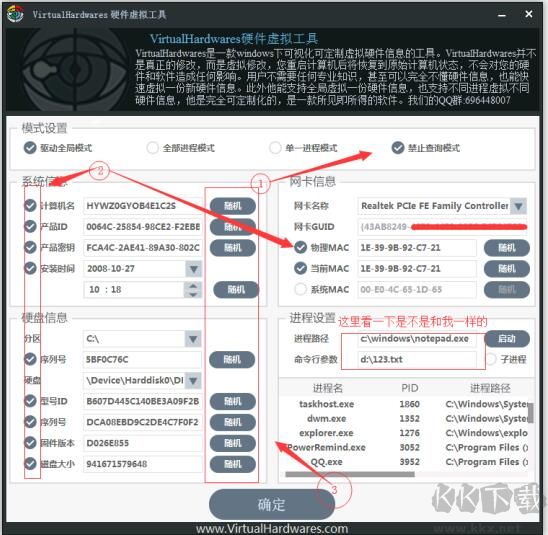Click the process list horizontal scrollbar
The width and height of the screenshot is (548, 535).
pos(350,474)
